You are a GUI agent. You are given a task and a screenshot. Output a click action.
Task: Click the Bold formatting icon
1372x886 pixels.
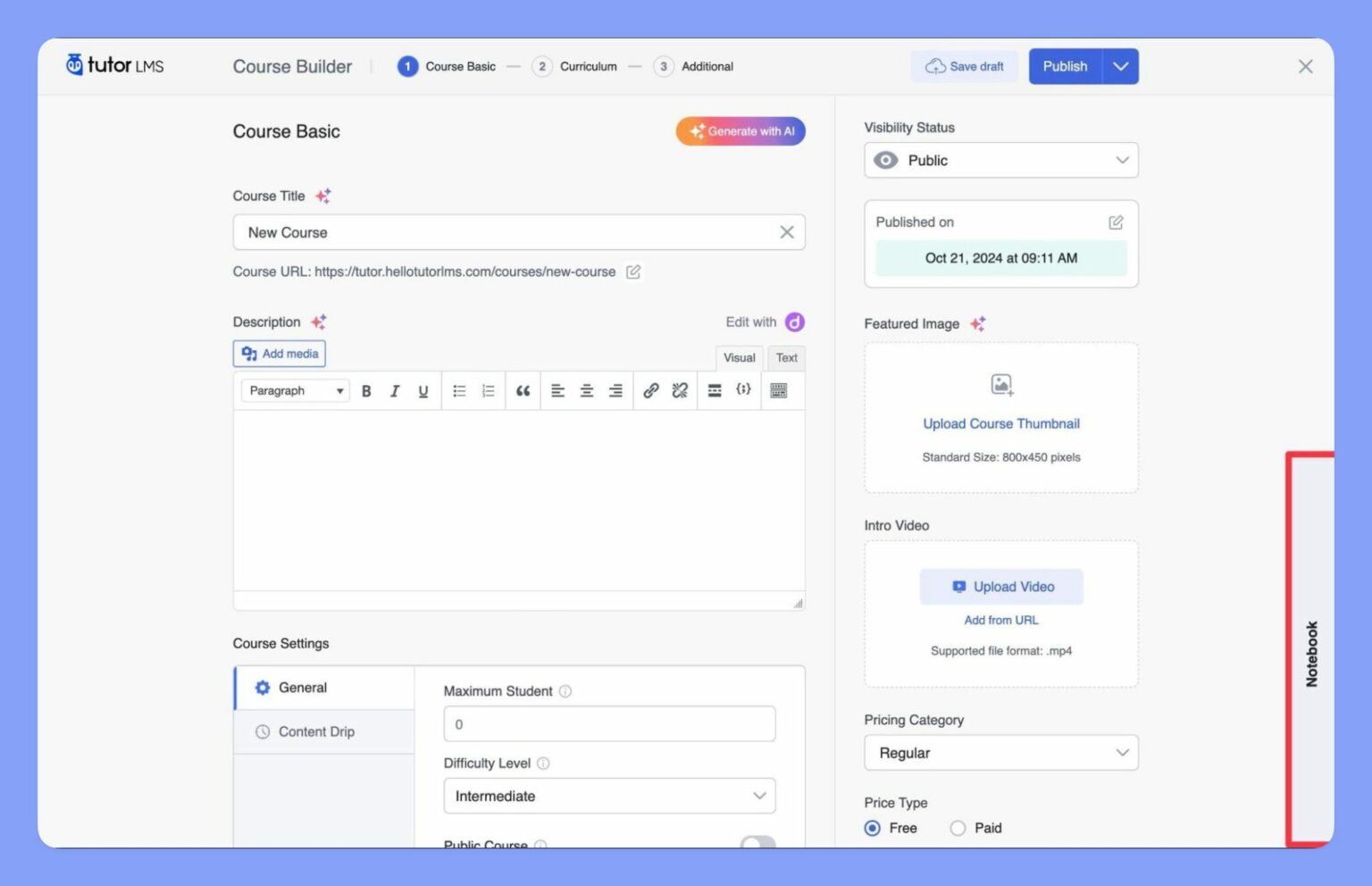point(366,391)
